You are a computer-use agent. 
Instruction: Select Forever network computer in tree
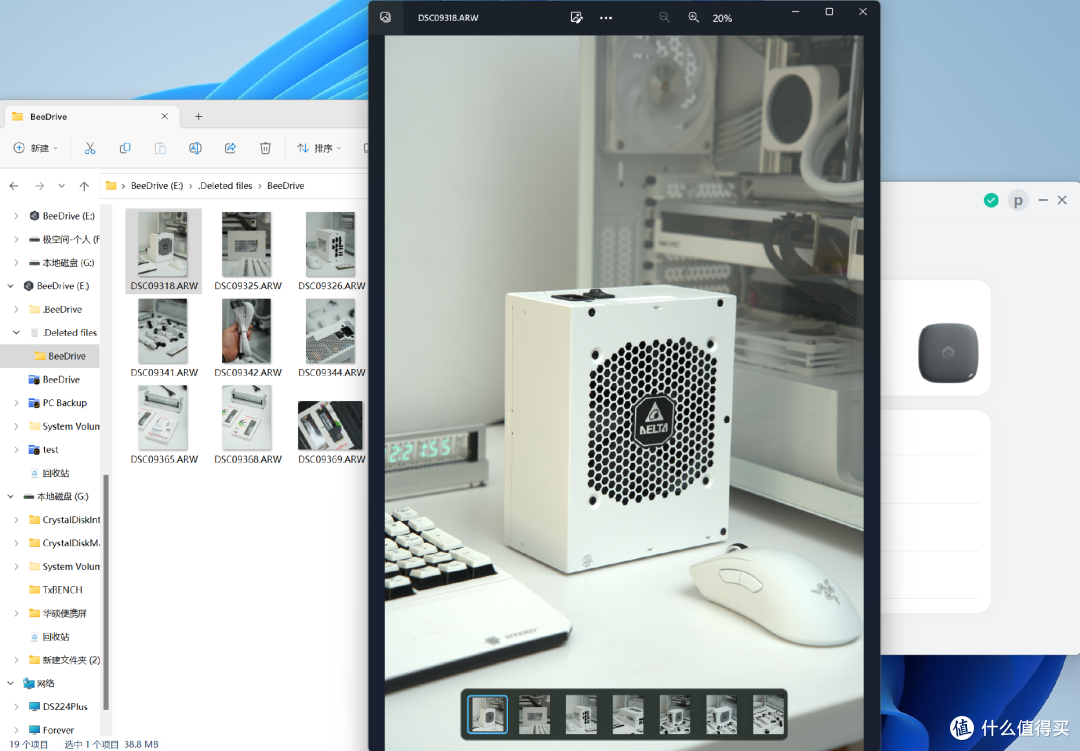point(52,730)
